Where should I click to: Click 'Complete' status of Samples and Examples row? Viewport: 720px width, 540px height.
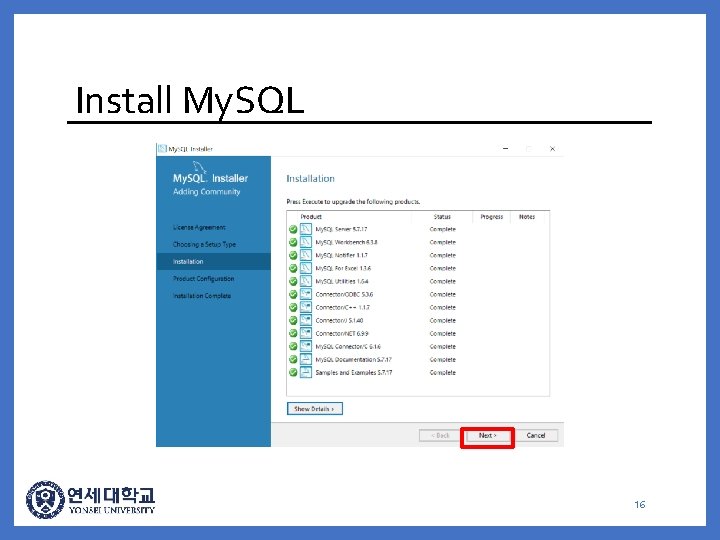coord(443,373)
